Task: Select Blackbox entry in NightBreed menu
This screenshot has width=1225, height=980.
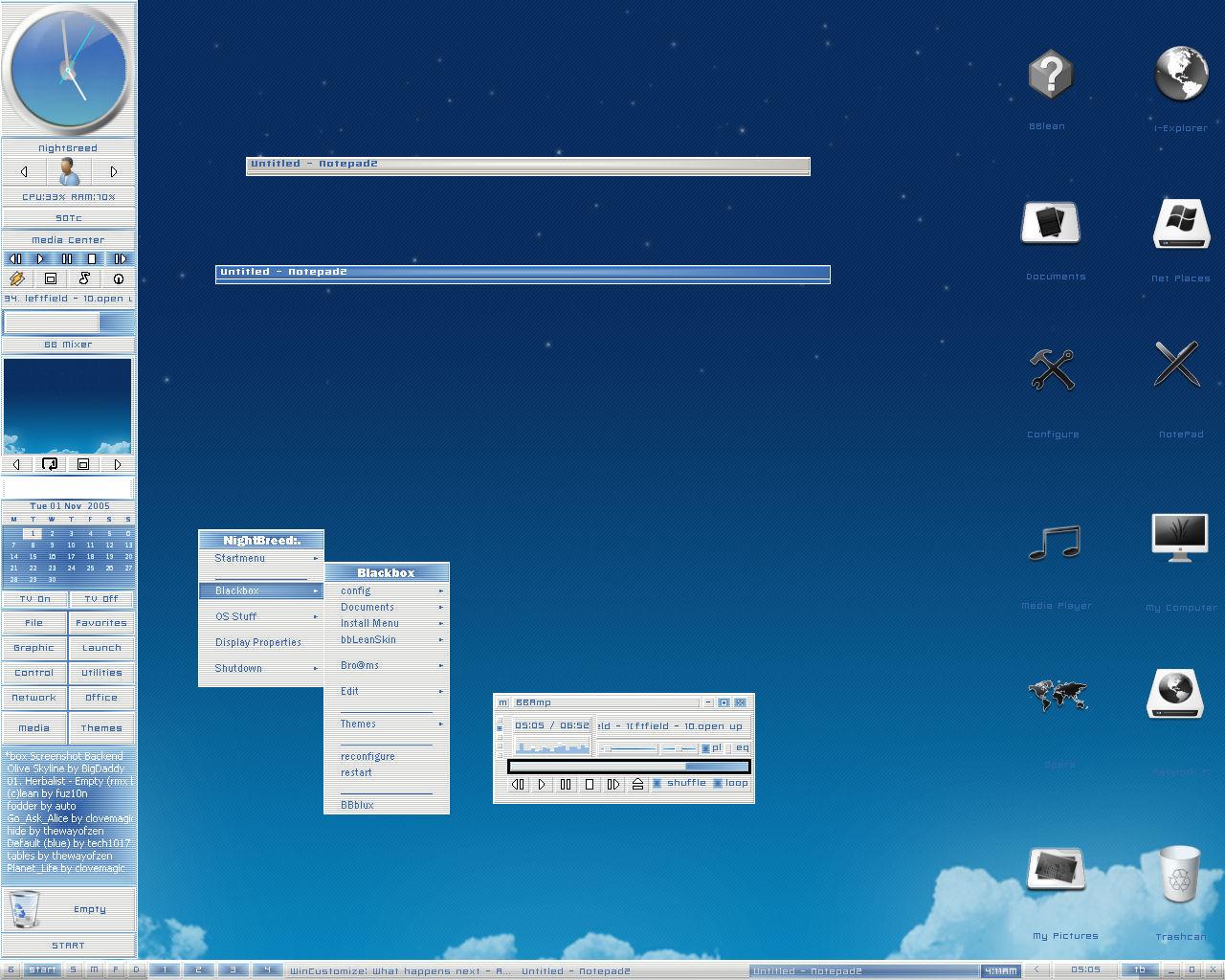Action: 261,590
